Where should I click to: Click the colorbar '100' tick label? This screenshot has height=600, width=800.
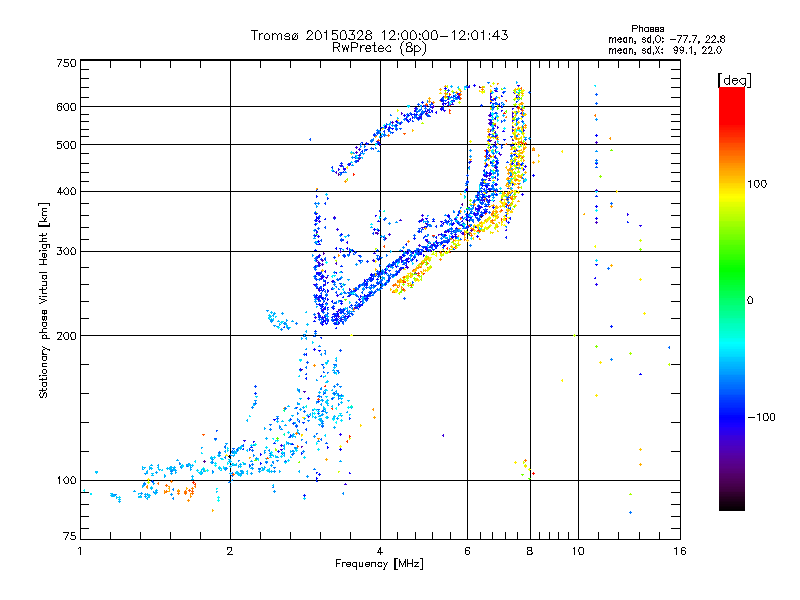tap(757, 184)
